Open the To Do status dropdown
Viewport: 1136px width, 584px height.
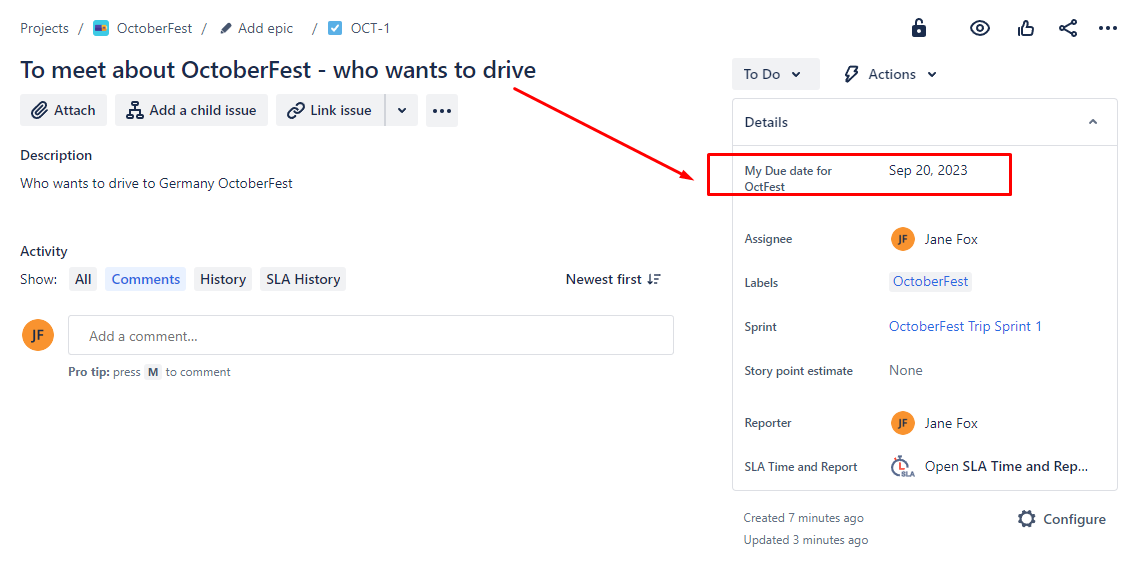(x=775, y=74)
